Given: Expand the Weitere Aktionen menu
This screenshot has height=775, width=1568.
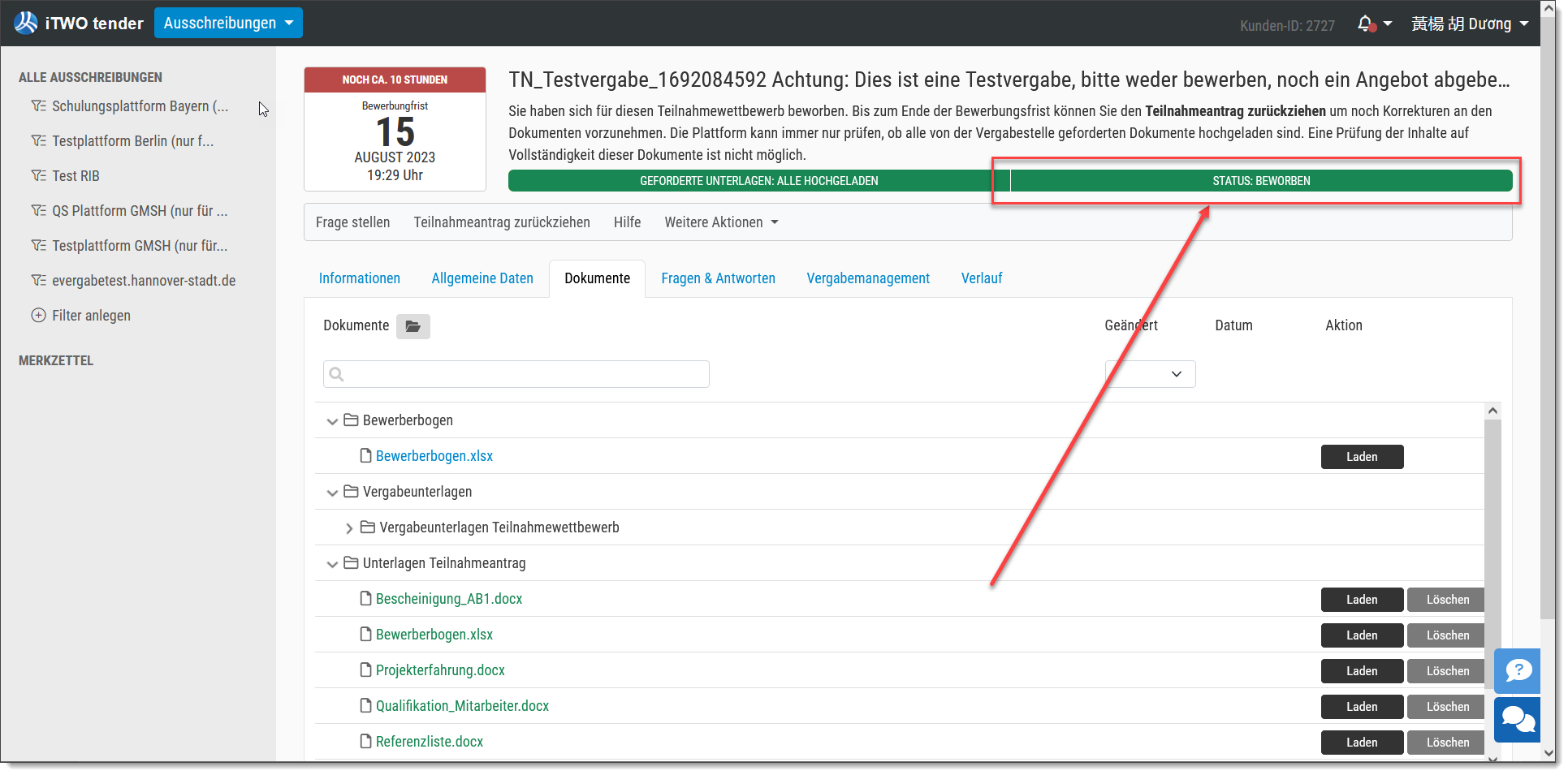Looking at the screenshot, I should tap(721, 222).
